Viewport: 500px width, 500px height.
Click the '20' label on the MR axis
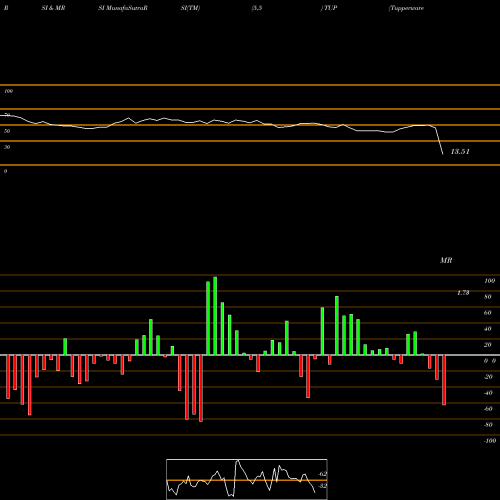coord(488,345)
